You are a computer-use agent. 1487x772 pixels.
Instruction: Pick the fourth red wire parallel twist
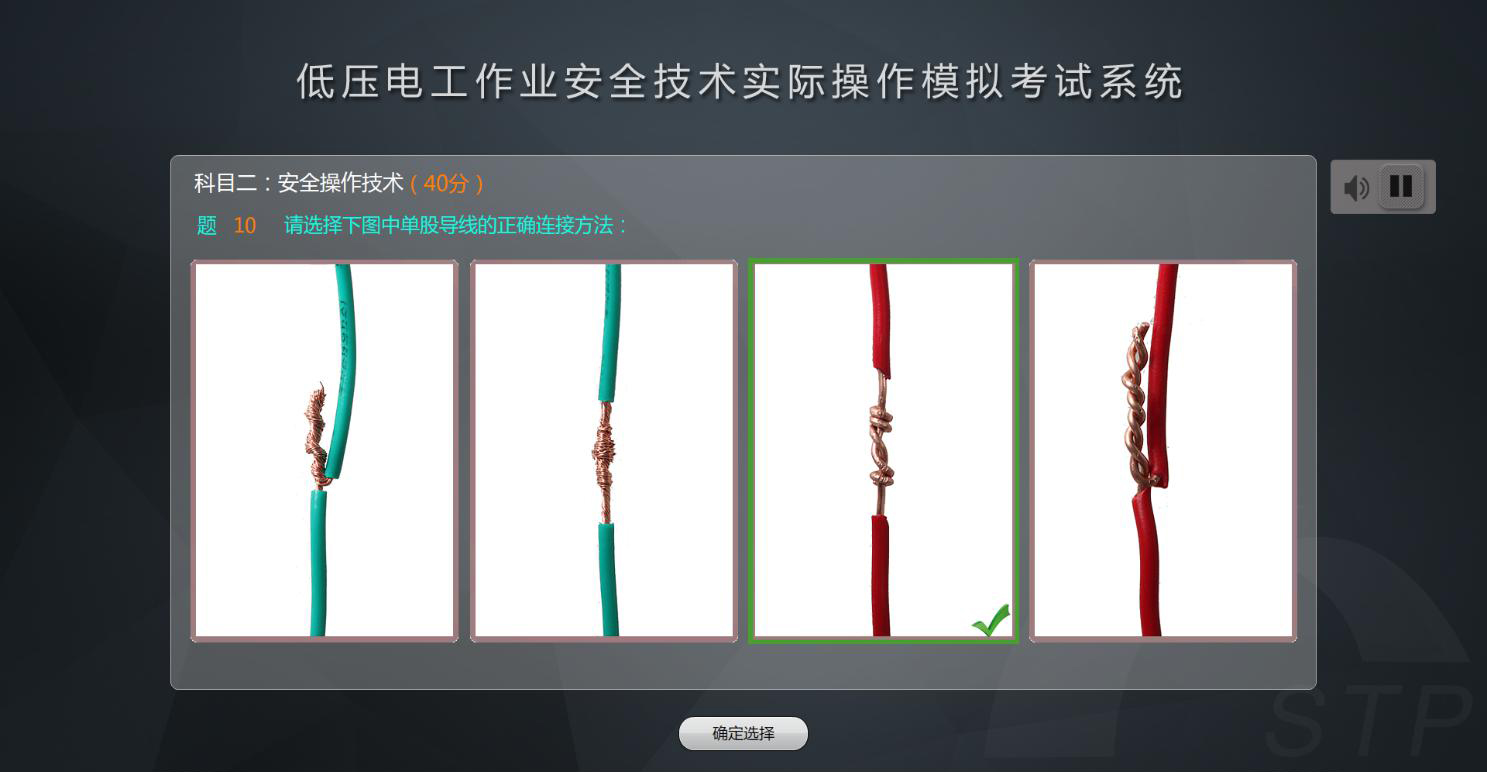[1163, 450]
